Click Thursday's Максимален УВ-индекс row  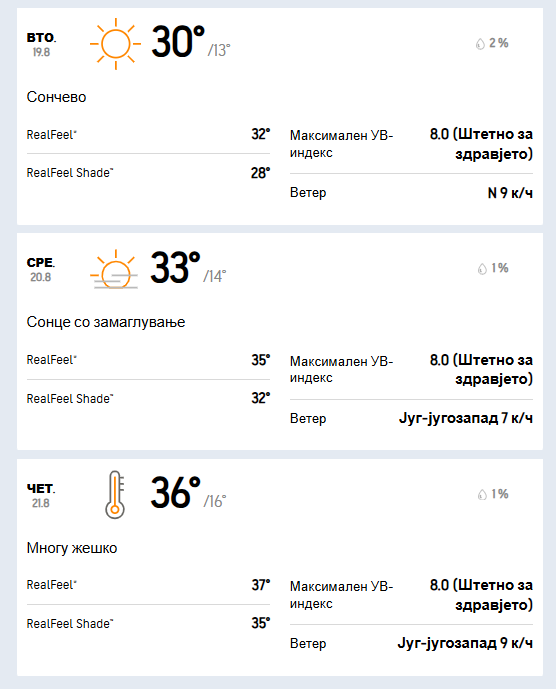411,595
